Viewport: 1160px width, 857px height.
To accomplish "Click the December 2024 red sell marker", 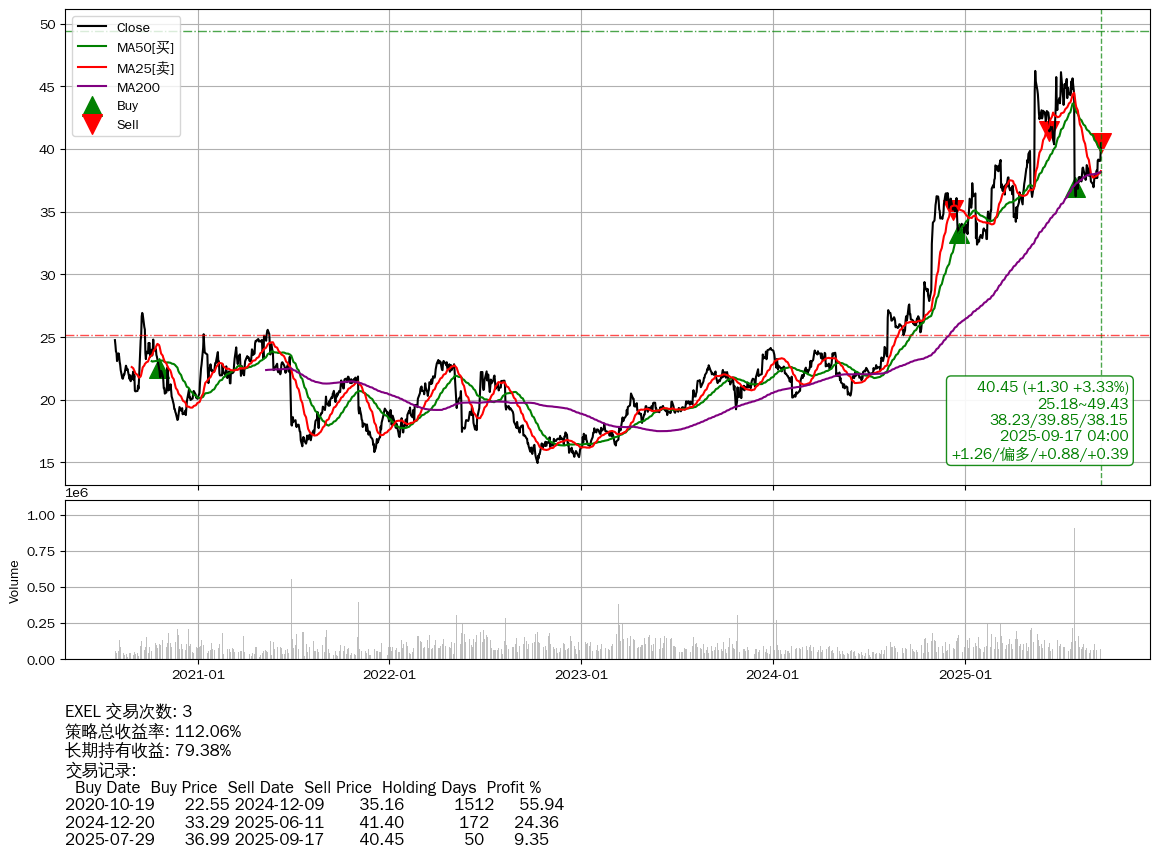I will [955, 208].
